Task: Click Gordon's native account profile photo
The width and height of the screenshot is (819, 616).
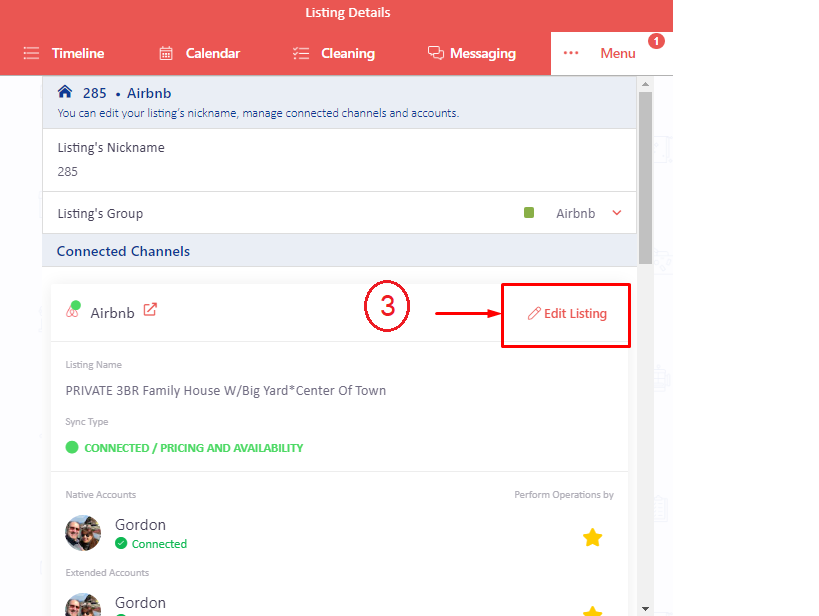Action: coord(83,533)
